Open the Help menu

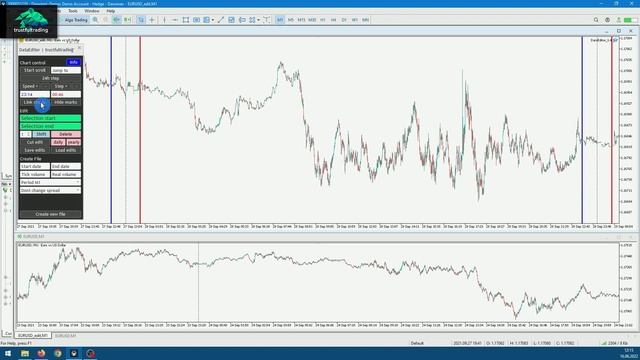[x=111, y=11]
